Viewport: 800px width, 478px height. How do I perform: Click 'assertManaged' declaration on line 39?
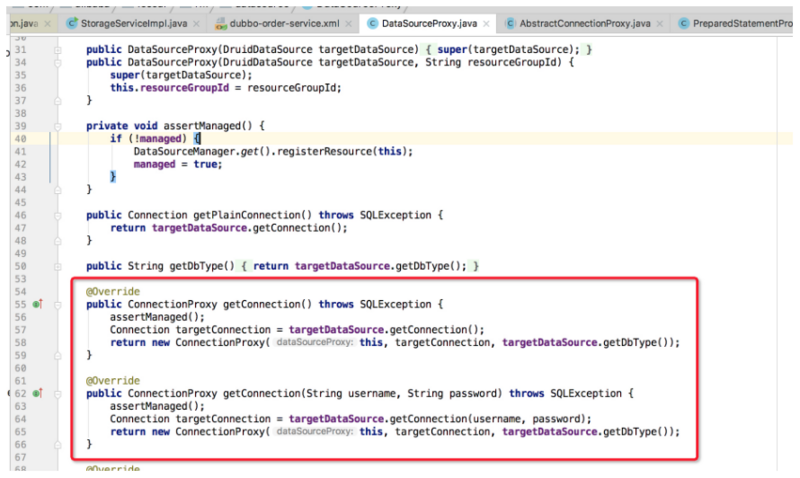click(202, 126)
